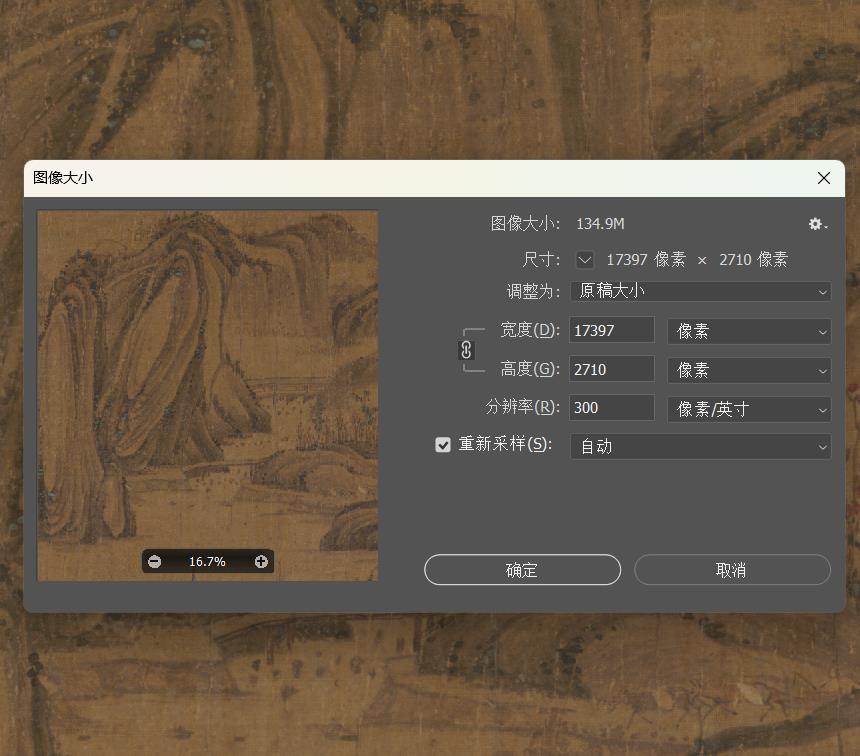Open the 调整为 原稿大小 dropdown
This screenshot has width=860, height=756.
(700, 291)
